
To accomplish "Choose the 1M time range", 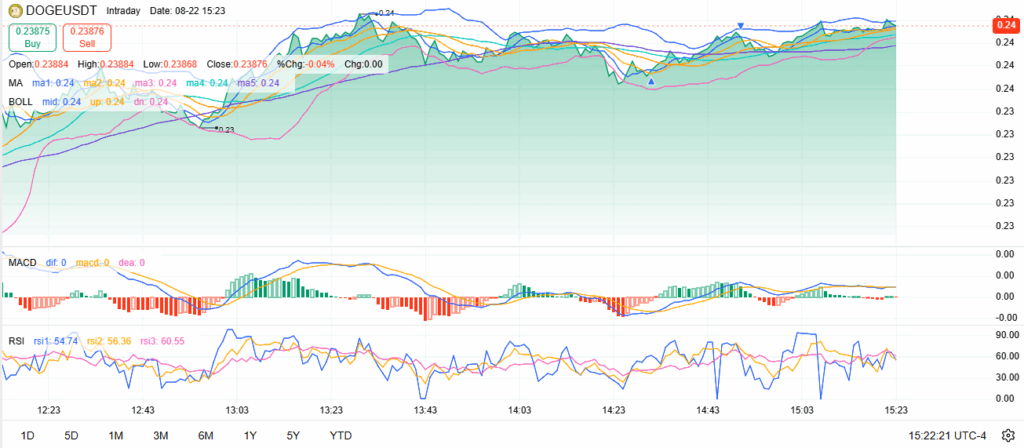I will [116, 435].
